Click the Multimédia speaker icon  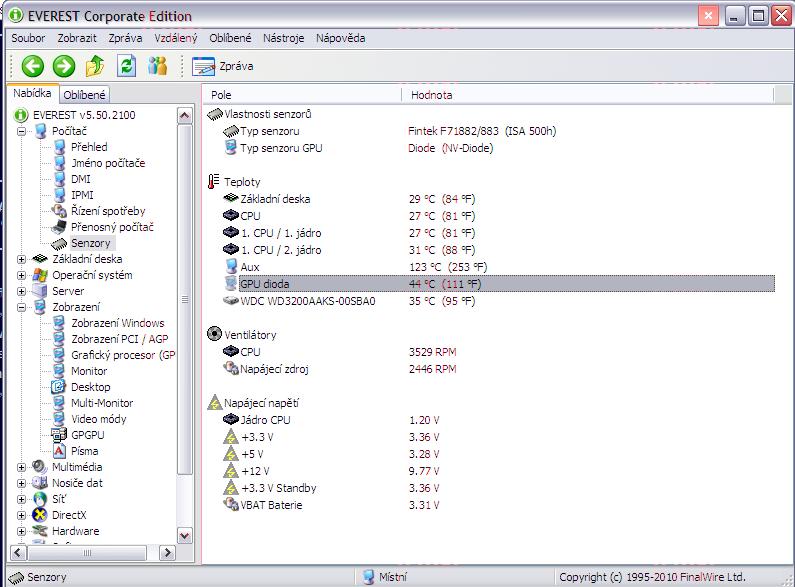pos(40,467)
